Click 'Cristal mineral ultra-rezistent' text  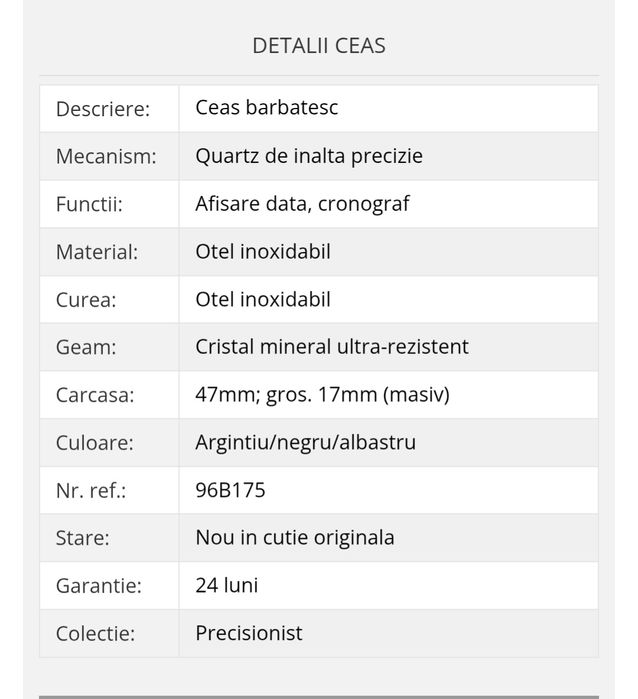click(332, 347)
